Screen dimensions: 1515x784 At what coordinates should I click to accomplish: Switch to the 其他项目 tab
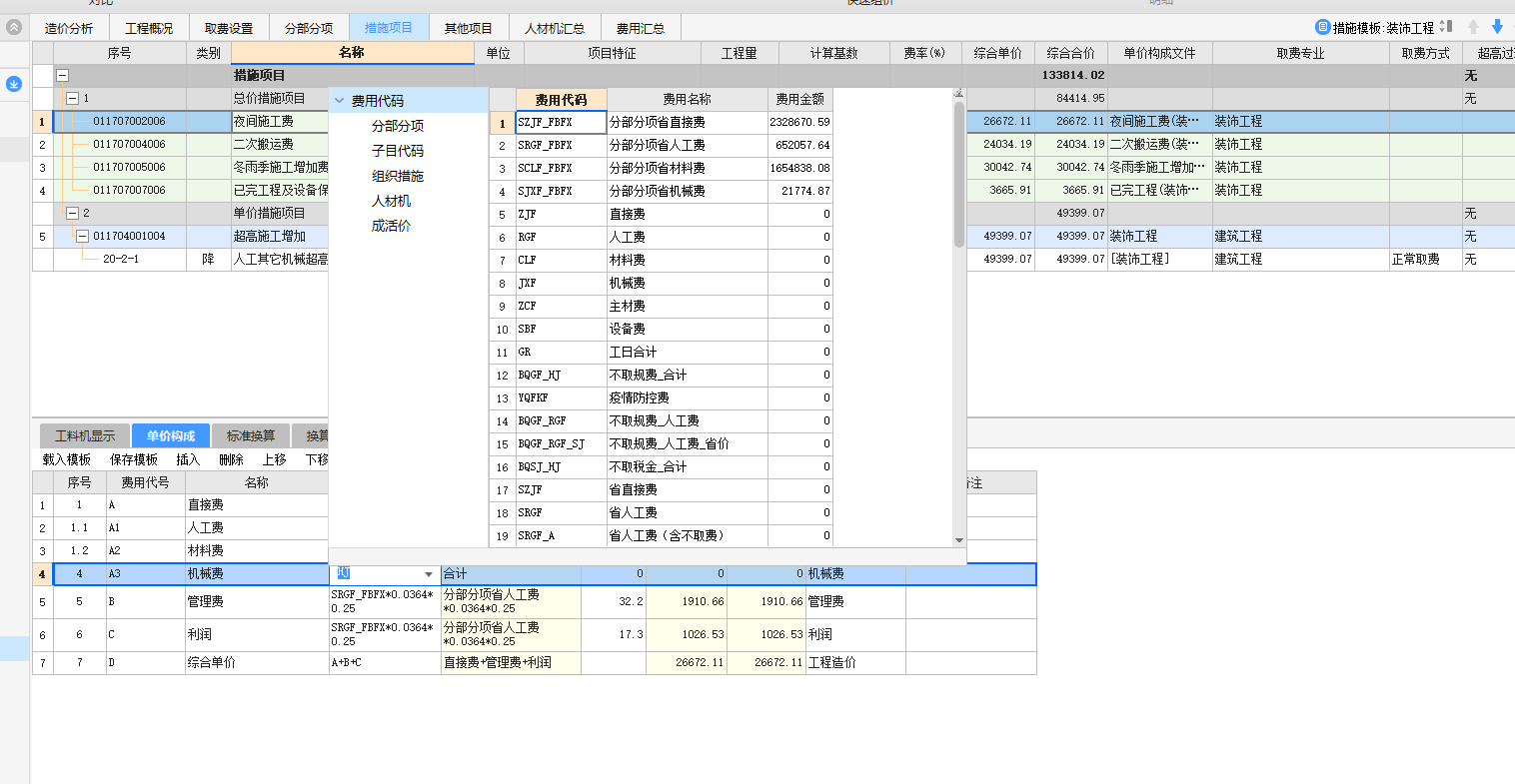pyautogui.click(x=469, y=28)
